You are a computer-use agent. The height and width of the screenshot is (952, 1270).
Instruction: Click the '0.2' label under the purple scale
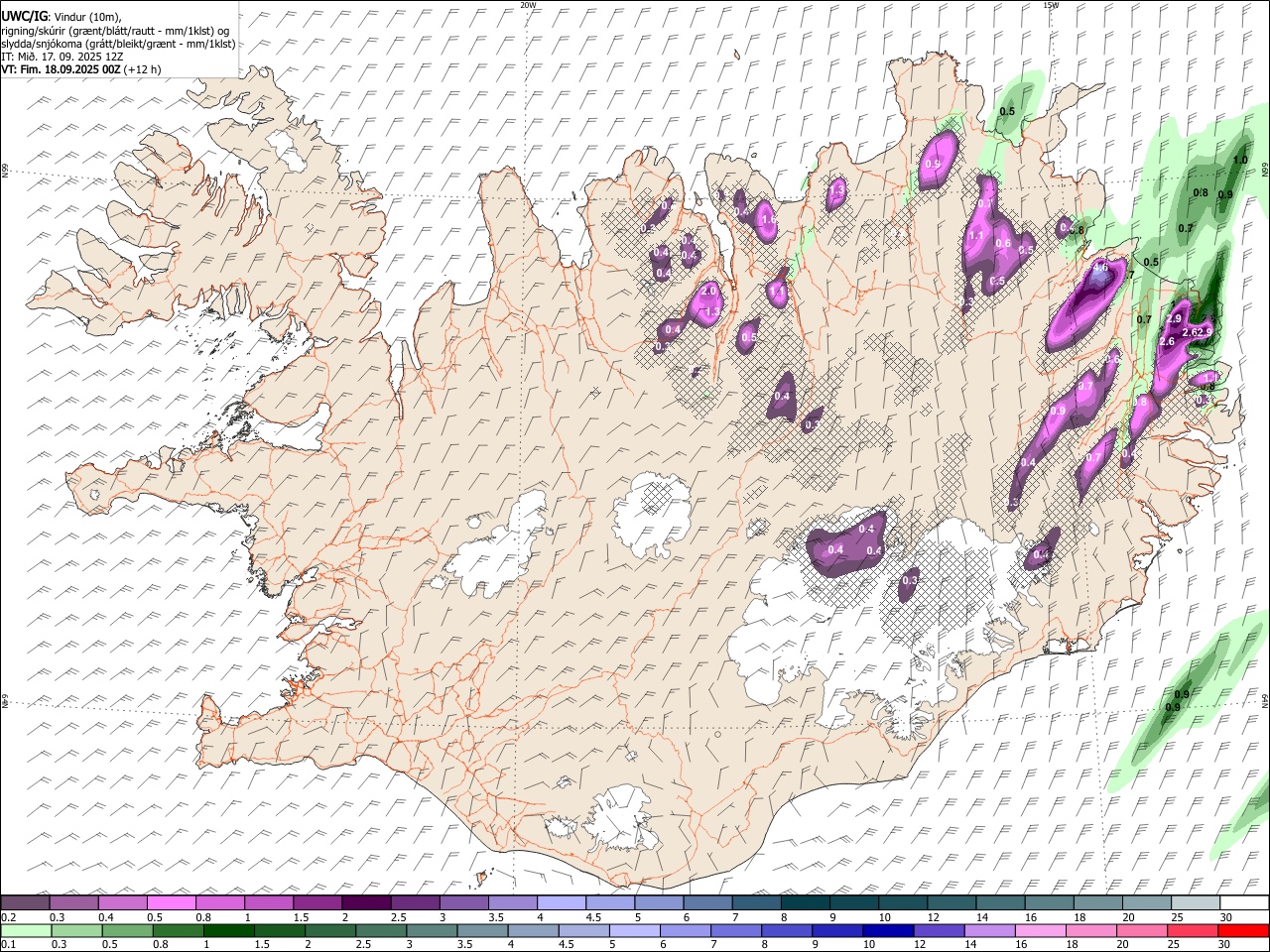[8, 917]
